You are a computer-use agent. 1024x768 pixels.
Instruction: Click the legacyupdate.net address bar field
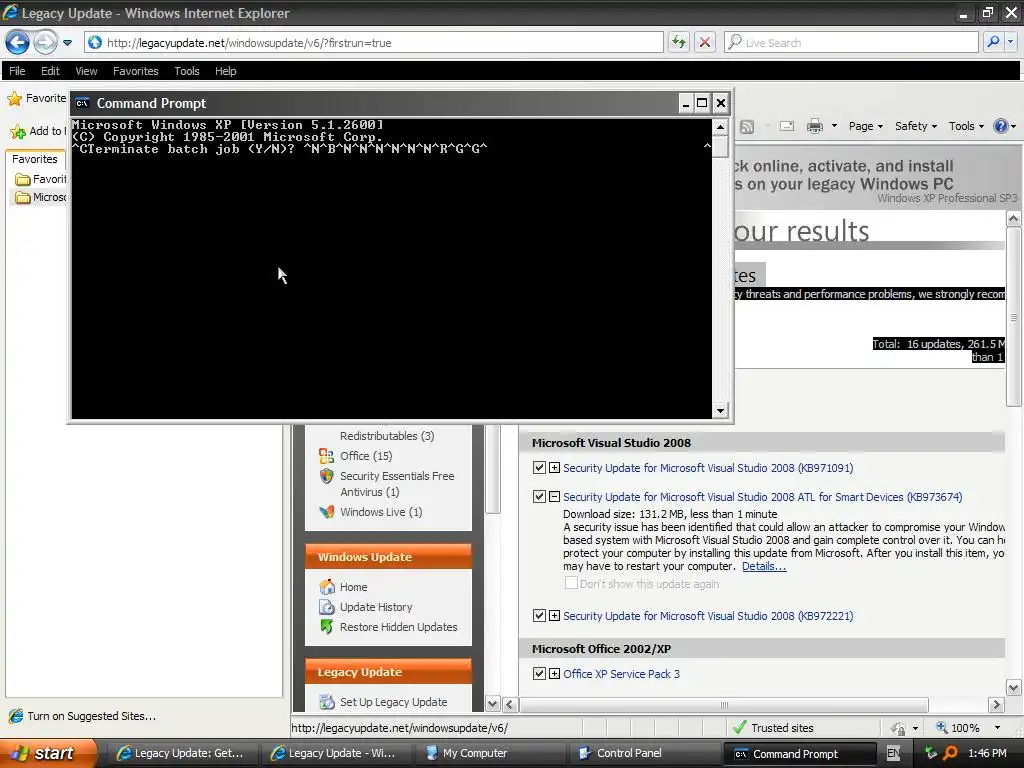point(374,42)
